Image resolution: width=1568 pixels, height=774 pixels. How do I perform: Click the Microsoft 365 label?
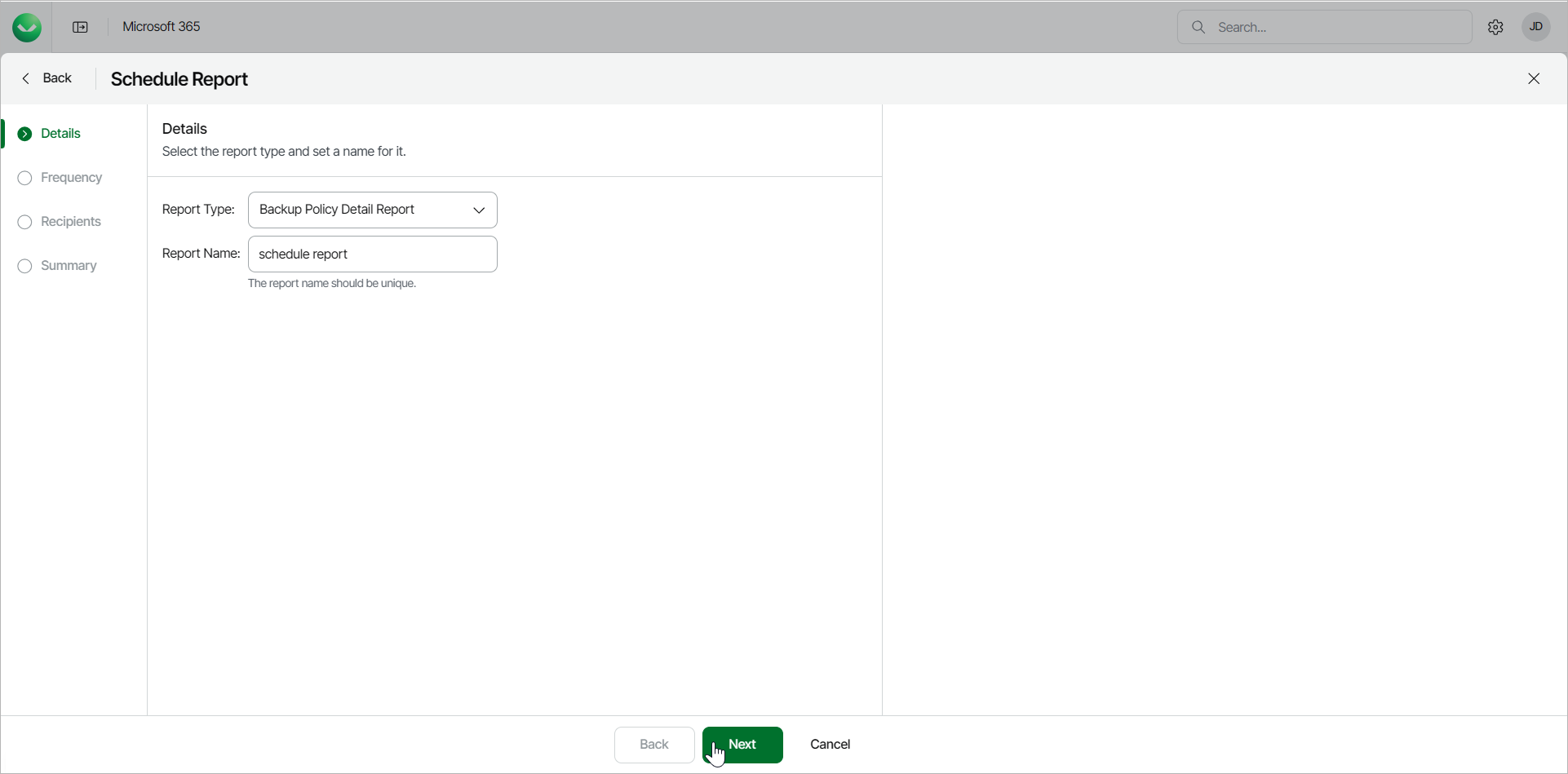(x=162, y=27)
